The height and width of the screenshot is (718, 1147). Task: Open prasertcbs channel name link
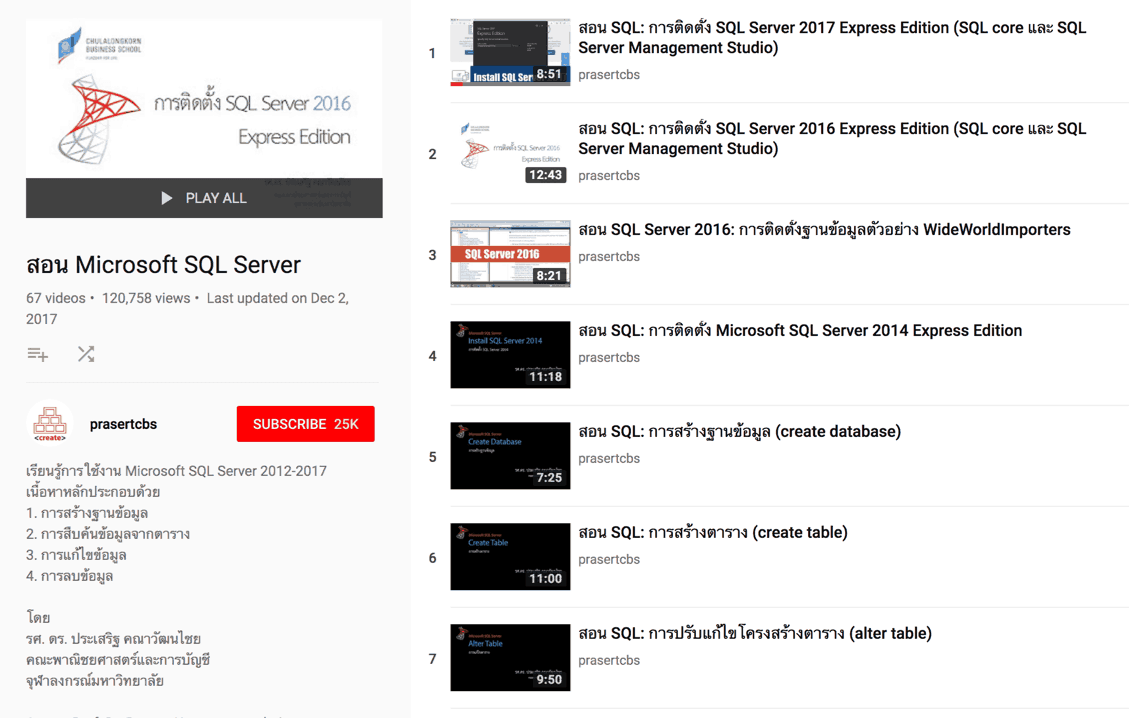click(124, 424)
